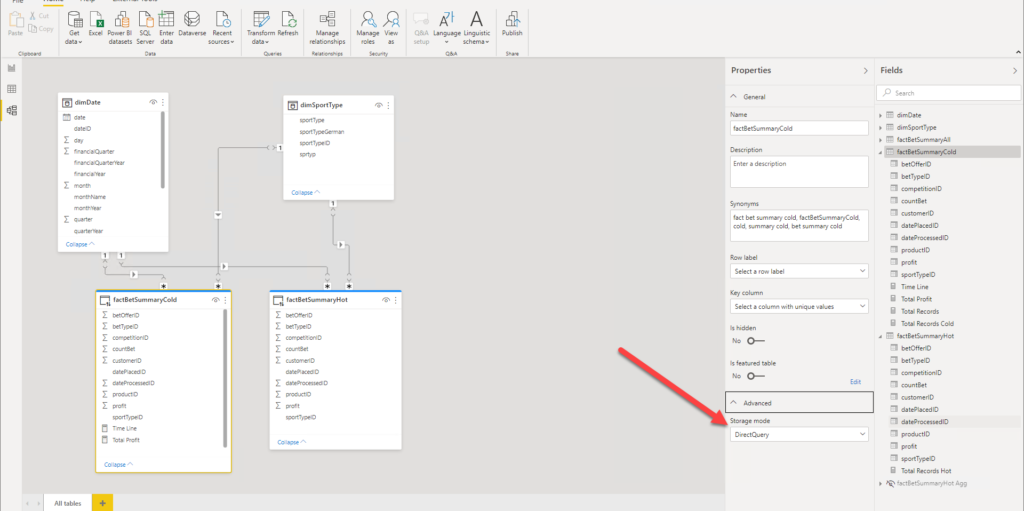Select Time Line field in Fields pane
Image resolution: width=1024 pixels, height=511 pixels.
pyautogui.click(x=914, y=287)
